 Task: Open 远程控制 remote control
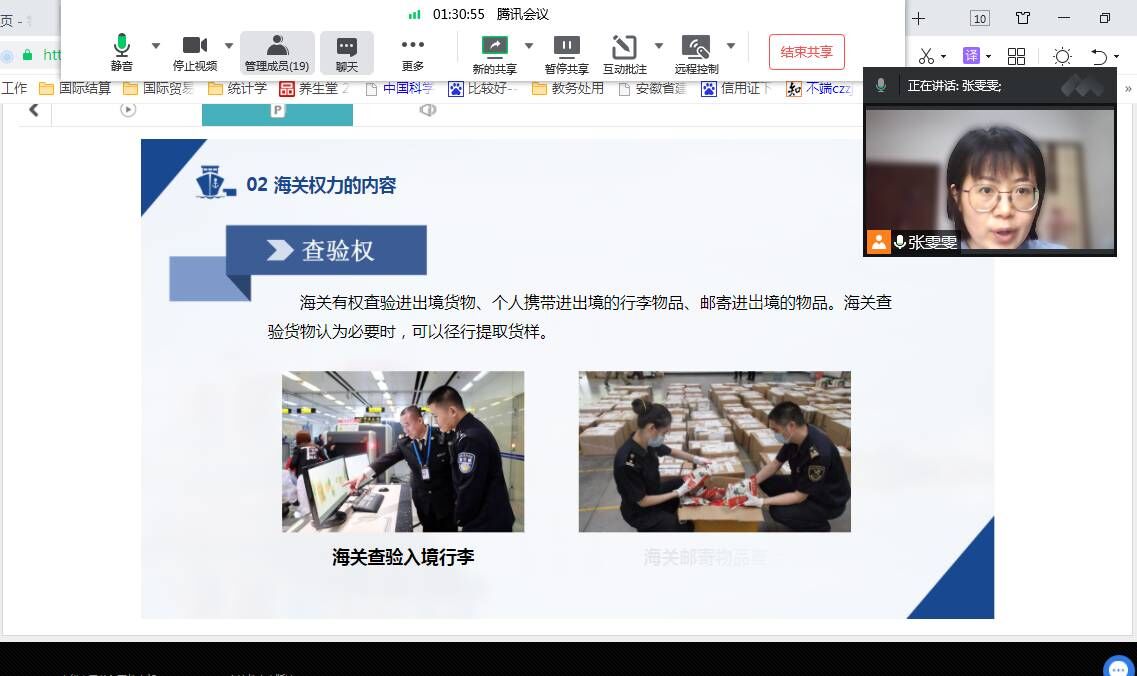pyautogui.click(x=696, y=52)
